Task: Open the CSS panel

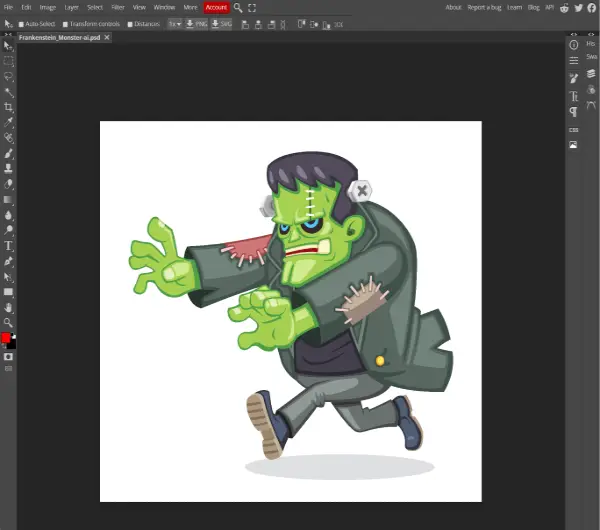Action: pyautogui.click(x=573, y=130)
